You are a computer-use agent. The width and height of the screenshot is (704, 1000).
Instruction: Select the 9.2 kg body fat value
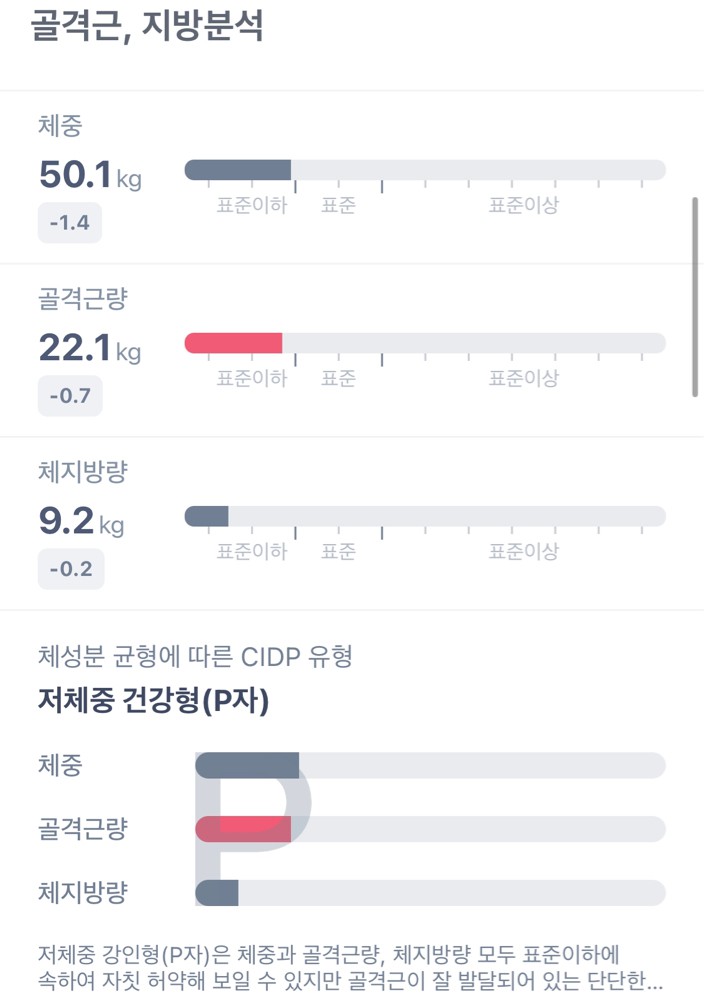point(81,522)
